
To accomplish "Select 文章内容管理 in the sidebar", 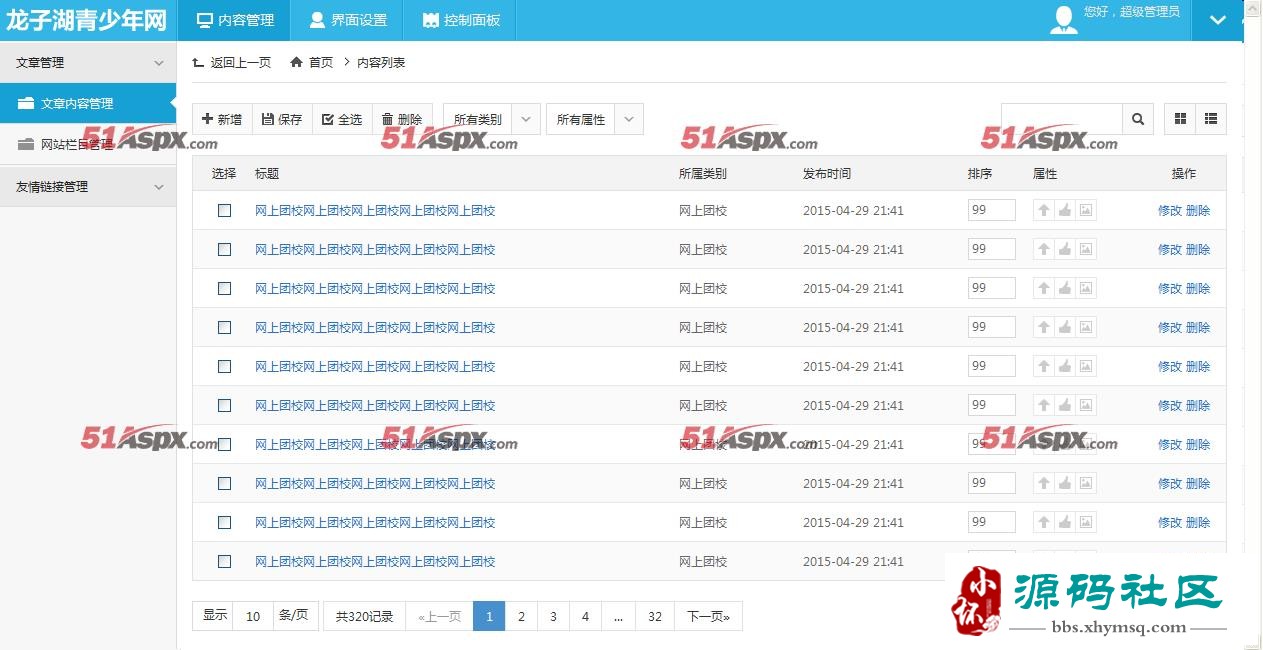I will click(88, 103).
